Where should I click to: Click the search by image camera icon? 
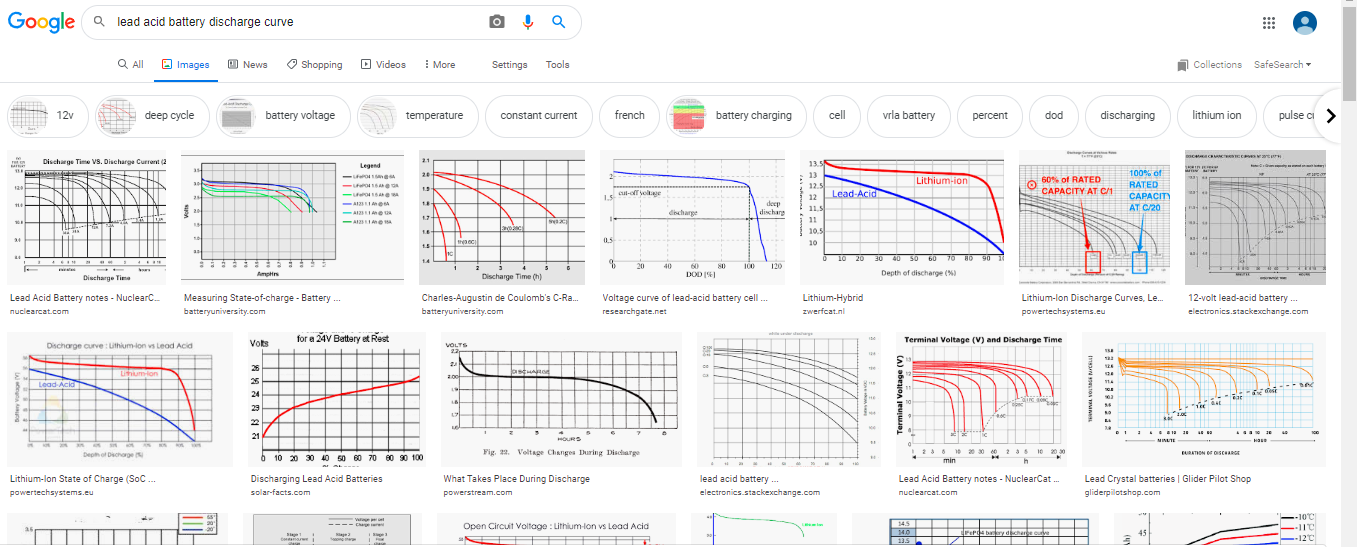(497, 22)
